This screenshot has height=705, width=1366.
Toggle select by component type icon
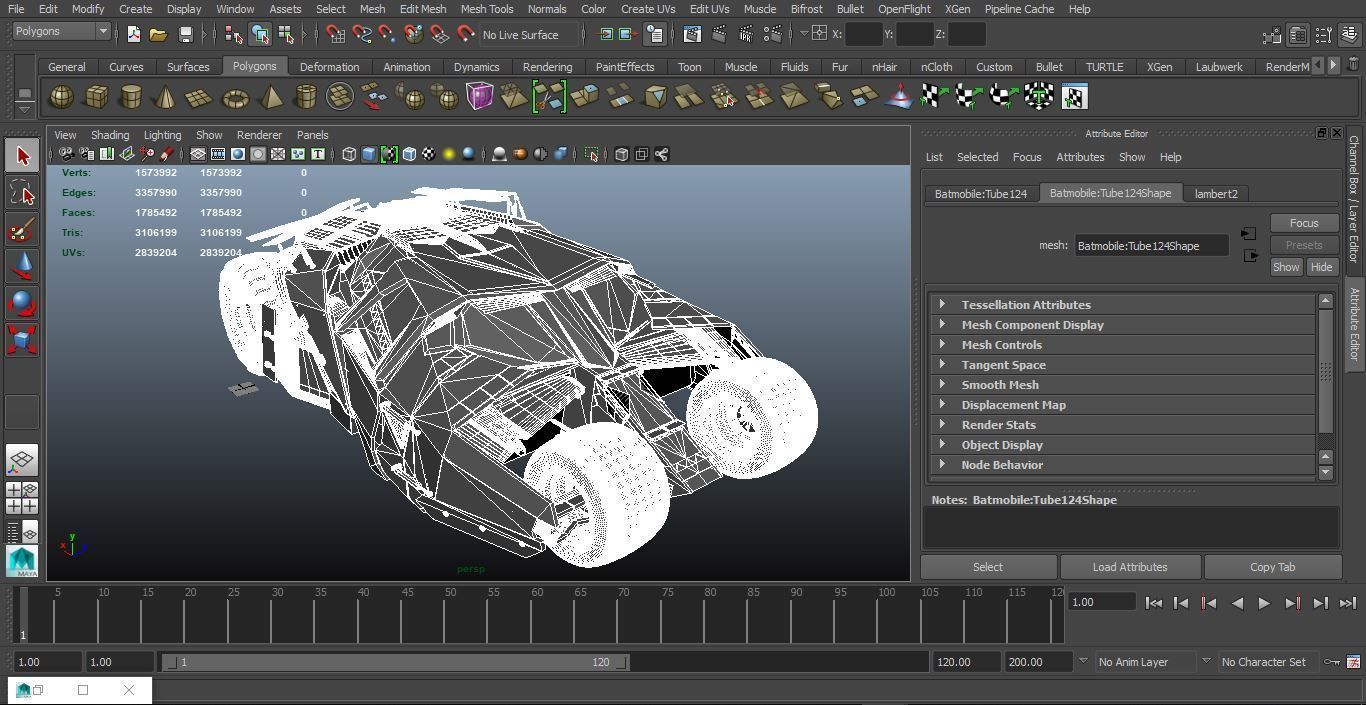286,34
